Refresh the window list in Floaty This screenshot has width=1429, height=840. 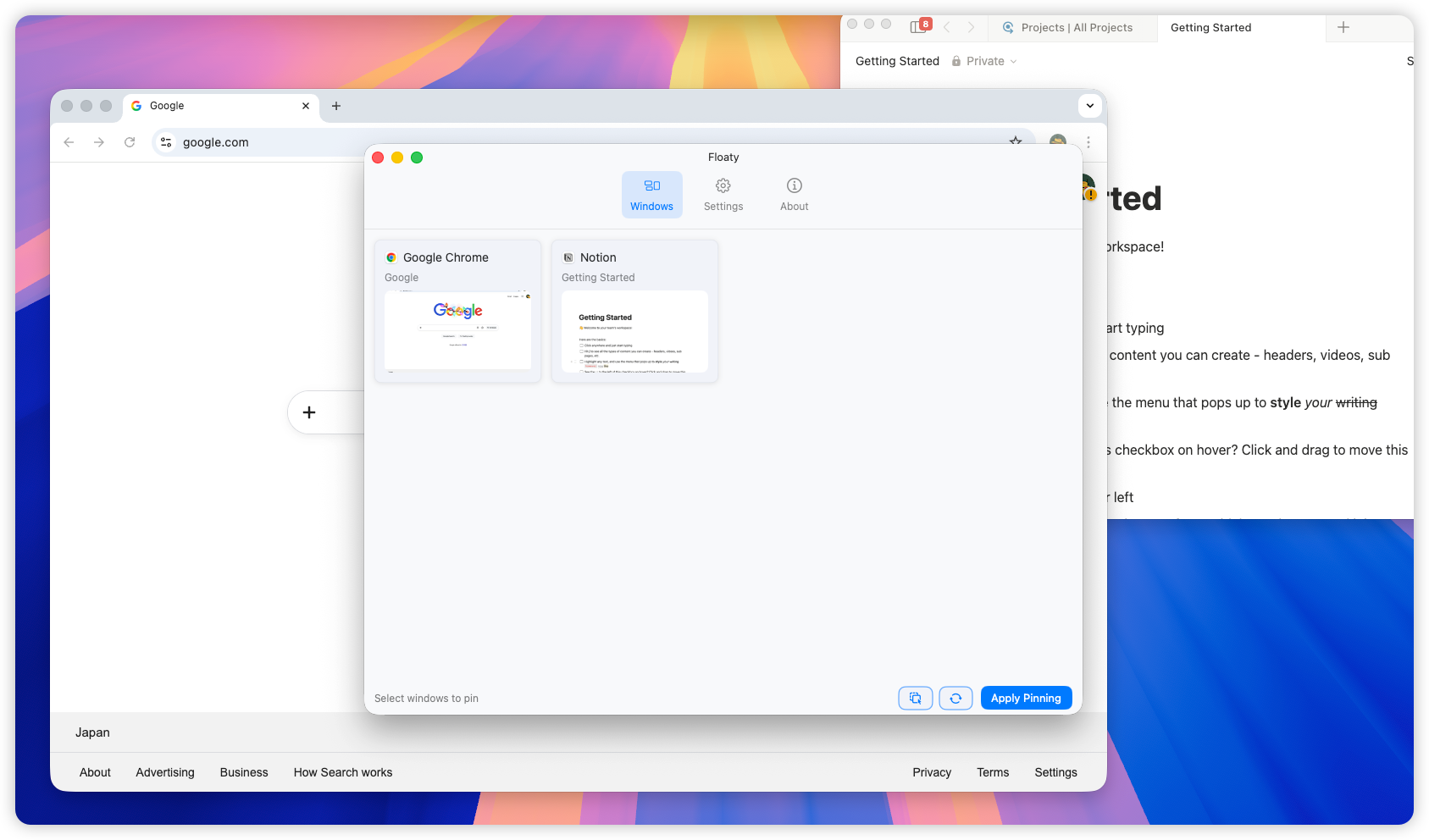click(955, 698)
